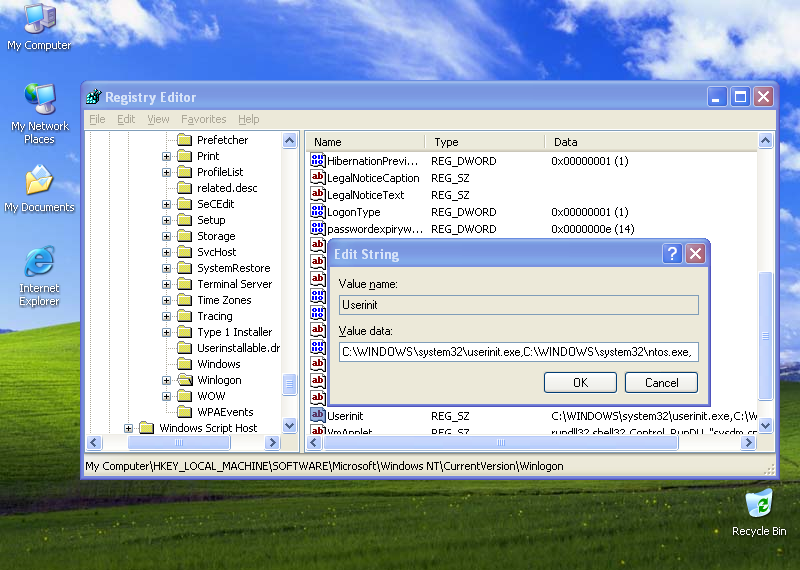Select the Userinit value row name
This screenshot has height=570, width=800.
coord(345,416)
